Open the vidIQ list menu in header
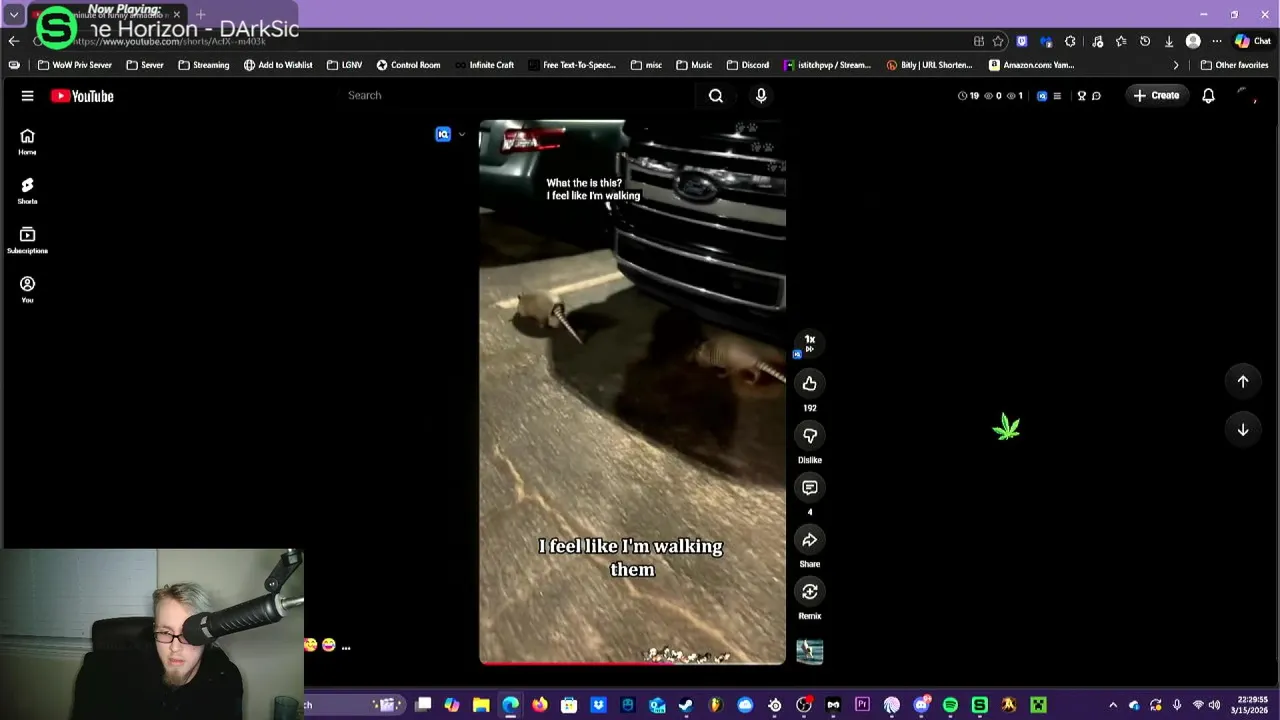This screenshot has height=720, width=1280. [1057, 96]
